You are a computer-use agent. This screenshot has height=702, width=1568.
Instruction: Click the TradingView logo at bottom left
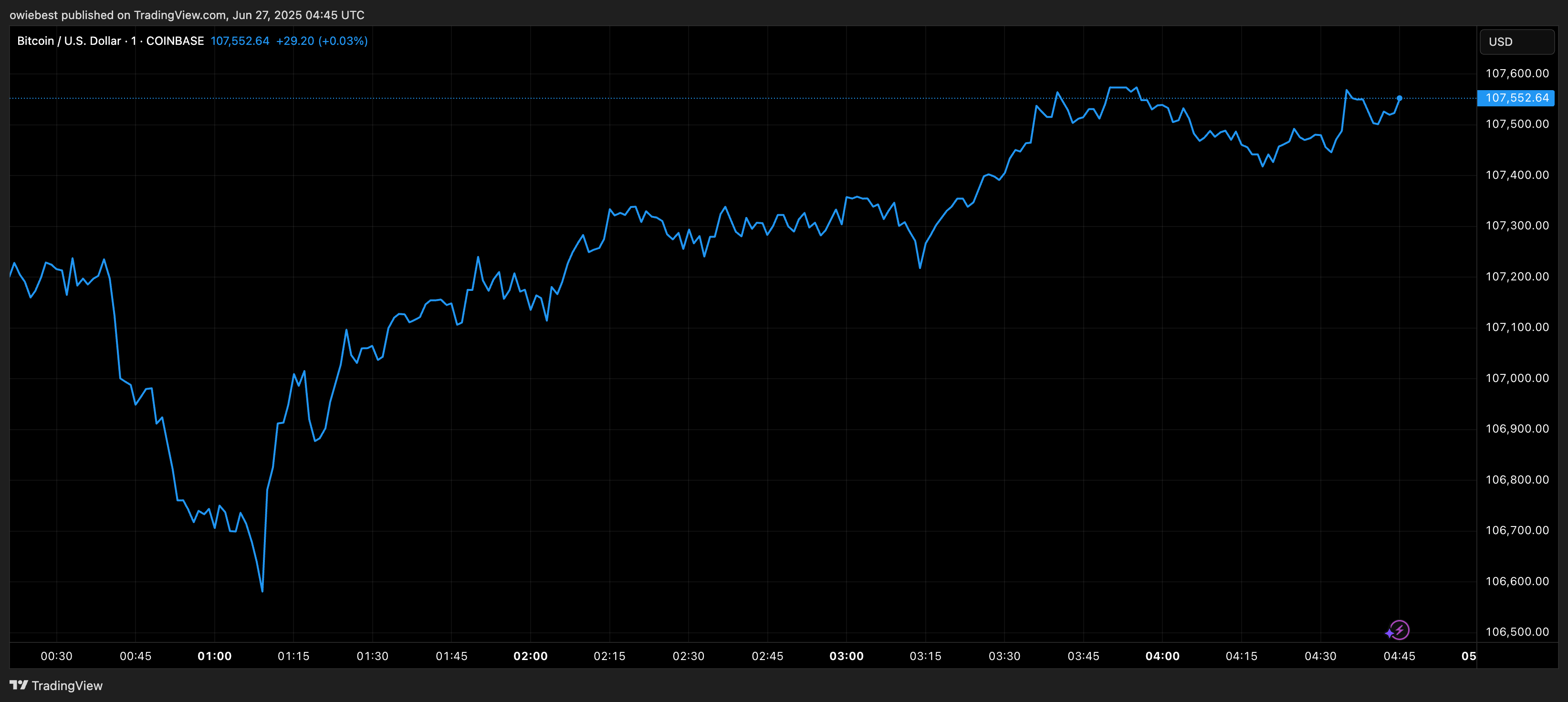coord(56,686)
